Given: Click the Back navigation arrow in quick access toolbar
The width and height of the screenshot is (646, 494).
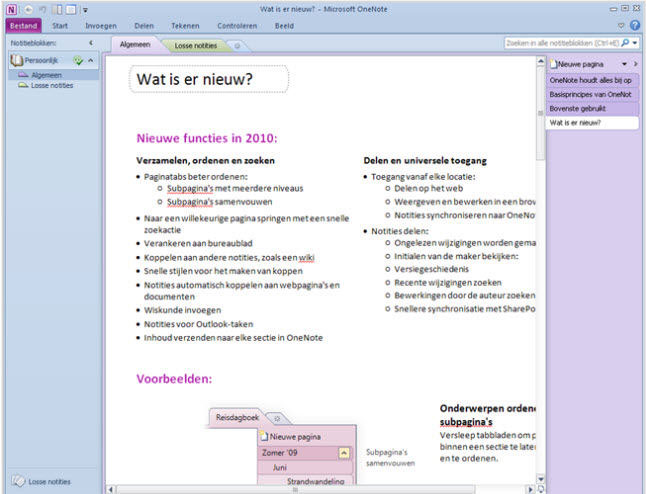Looking at the screenshot, I should point(28,9).
